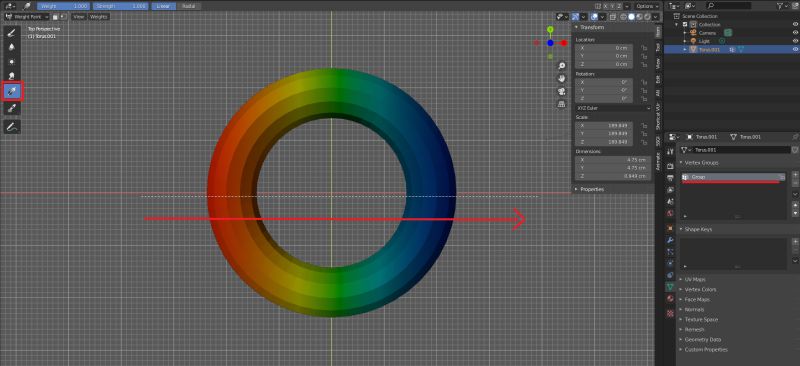The height and width of the screenshot is (366, 800).
Task: Switch to the Item sidebar tab
Action: point(658,31)
